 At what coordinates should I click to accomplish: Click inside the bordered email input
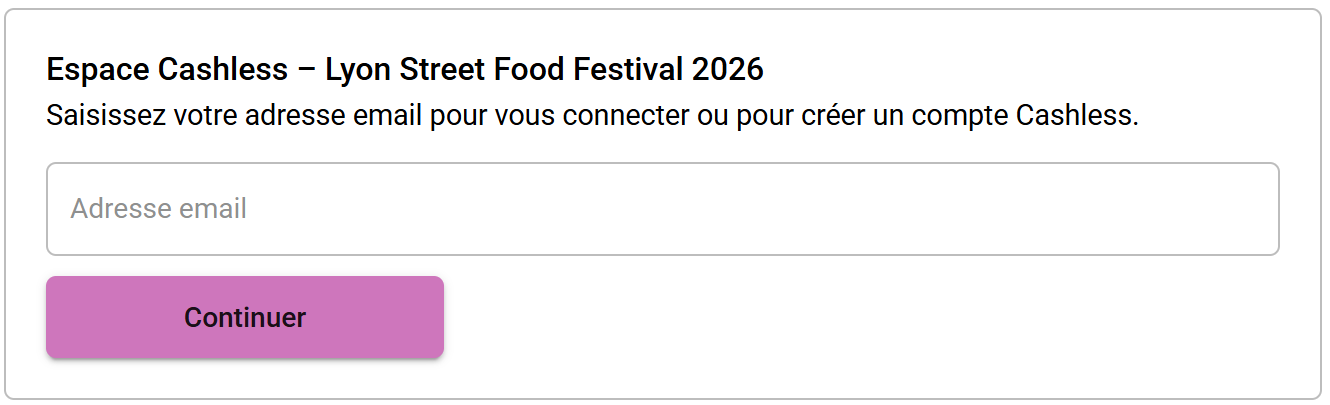(662, 209)
